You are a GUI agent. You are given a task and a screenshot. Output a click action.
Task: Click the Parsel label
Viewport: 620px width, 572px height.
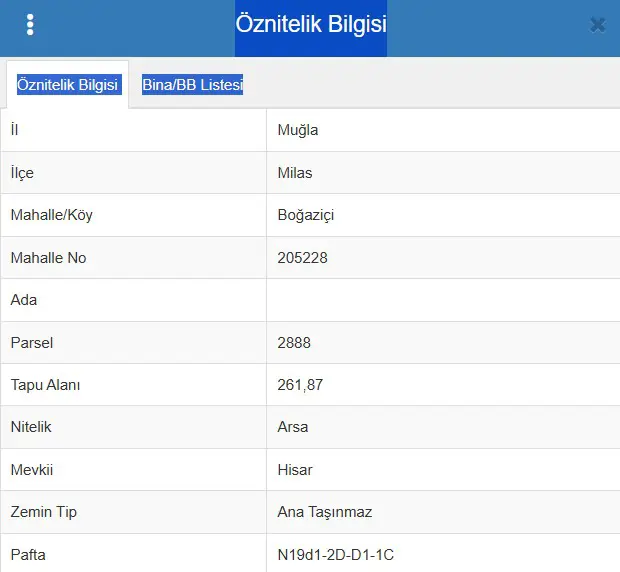[32, 343]
